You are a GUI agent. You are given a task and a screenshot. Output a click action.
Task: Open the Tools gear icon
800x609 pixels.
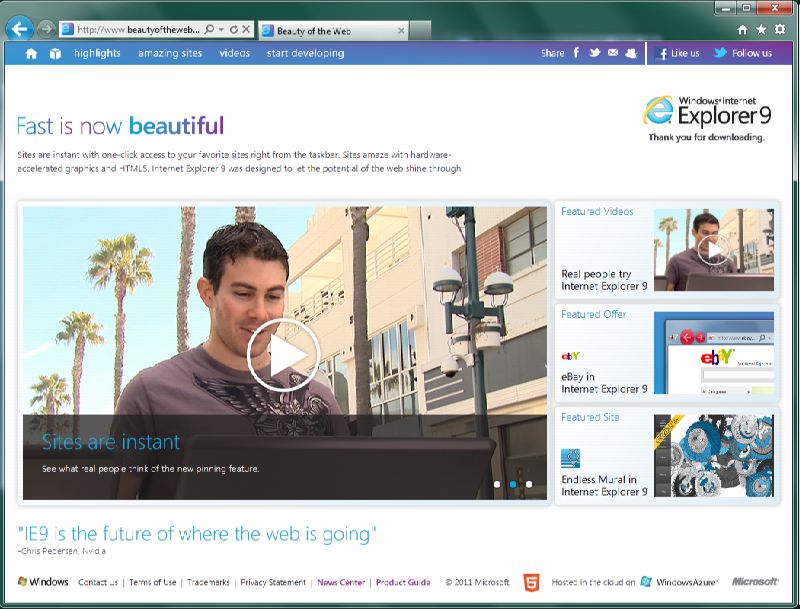tap(780, 30)
